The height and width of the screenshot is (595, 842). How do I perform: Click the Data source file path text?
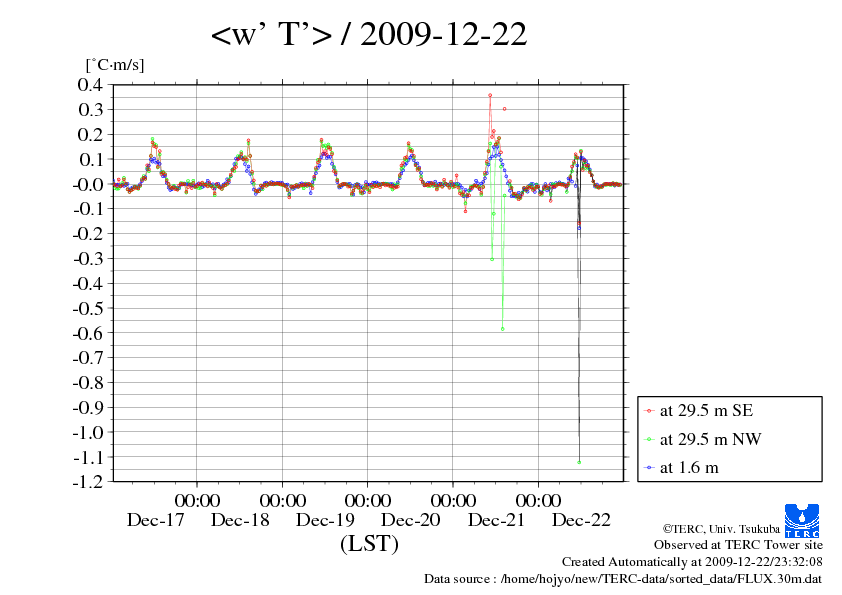[x=623, y=579]
